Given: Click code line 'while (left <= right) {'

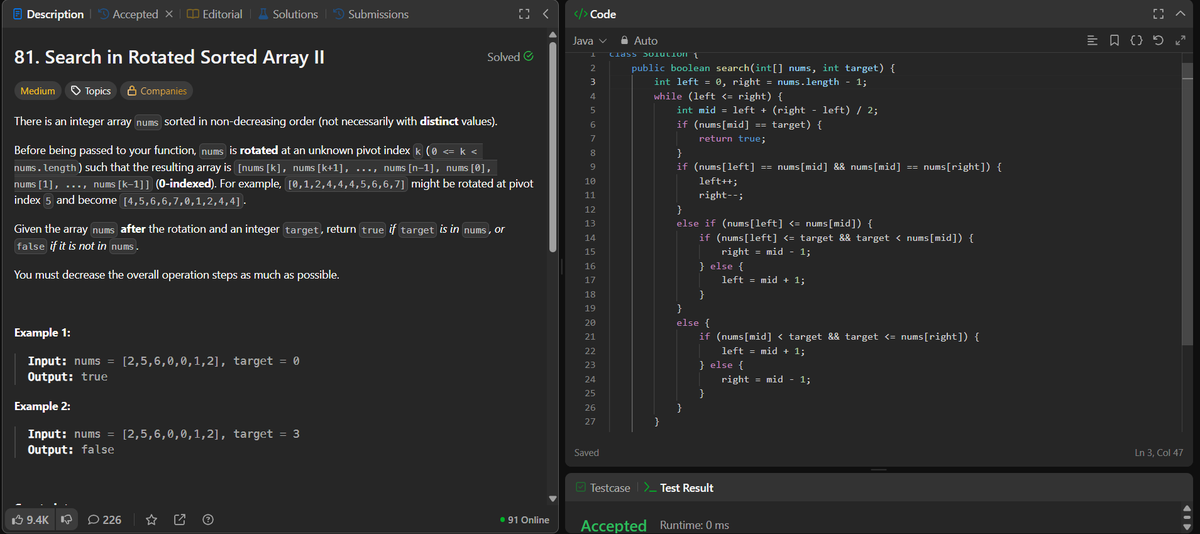Looking at the screenshot, I should 719,96.
